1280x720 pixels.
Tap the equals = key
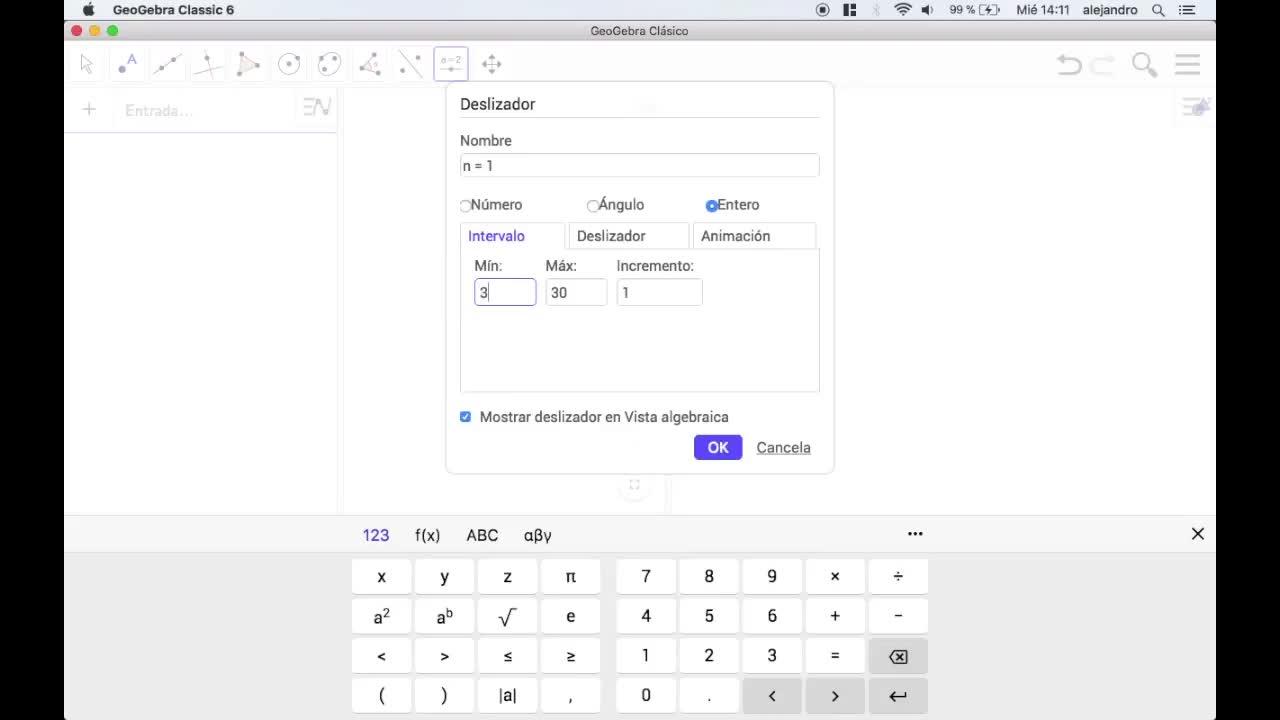pyautogui.click(x=835, y=657)
